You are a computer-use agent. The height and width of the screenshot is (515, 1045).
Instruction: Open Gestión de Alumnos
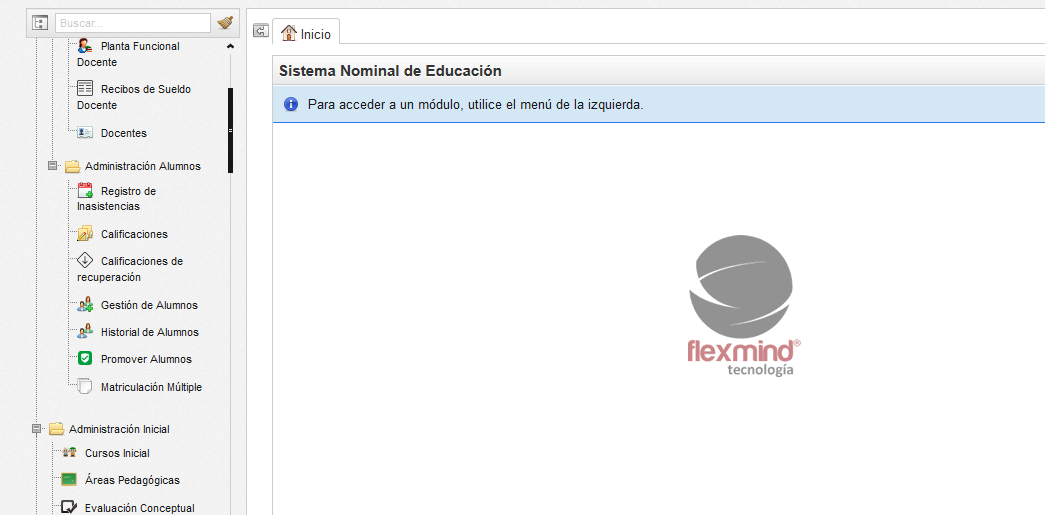point(149,305)
